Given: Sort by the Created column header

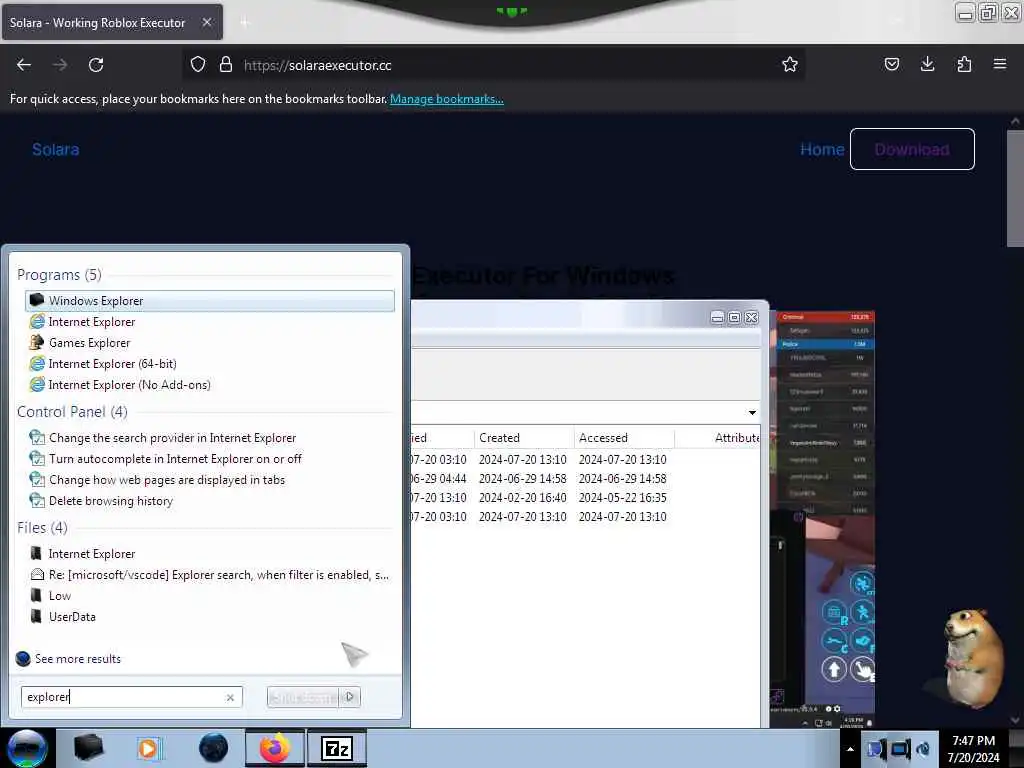Looking at the screenshot, I should [x=524, y=438].
